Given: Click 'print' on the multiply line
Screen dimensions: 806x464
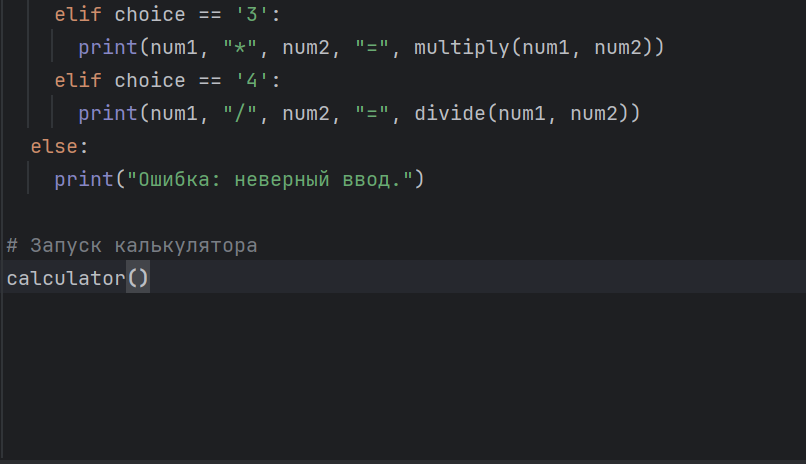Looking at the screenshot, I should point(108,48).
